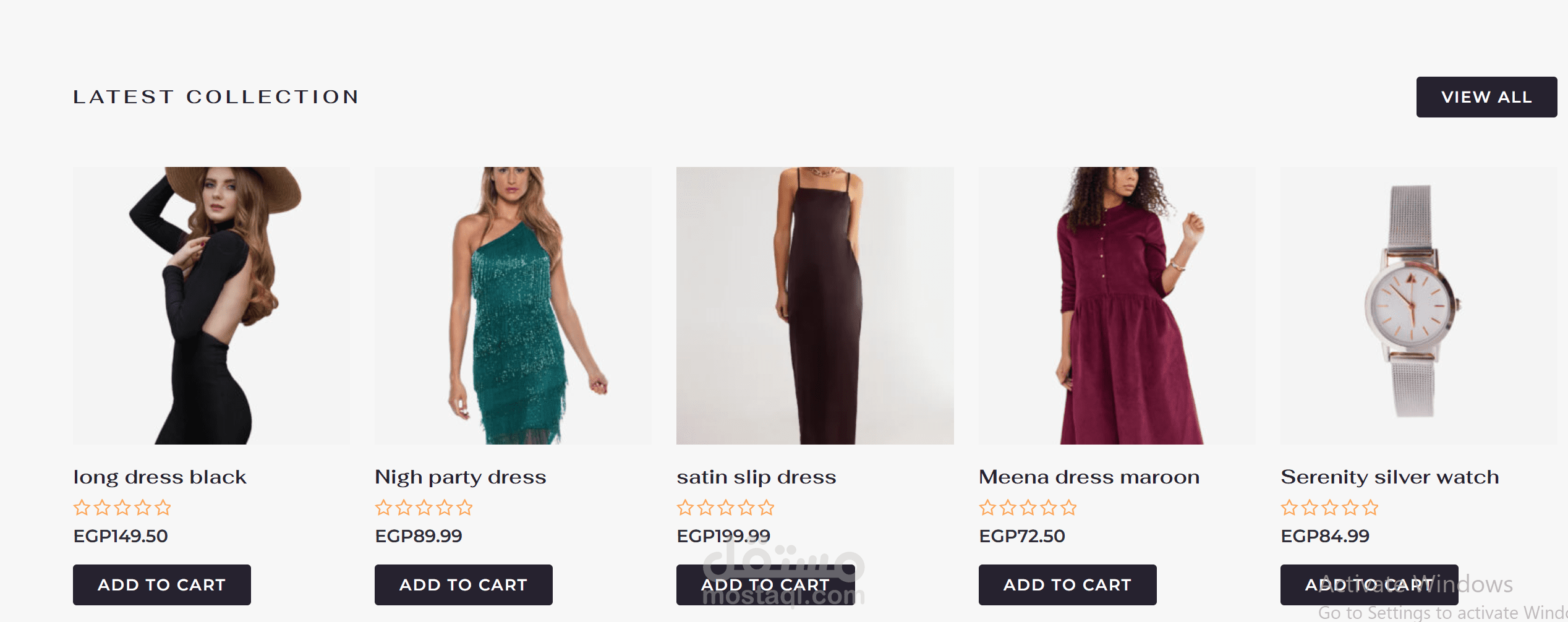
Task: Open the Meena dress maroon image
Action: coord(1117,305)
